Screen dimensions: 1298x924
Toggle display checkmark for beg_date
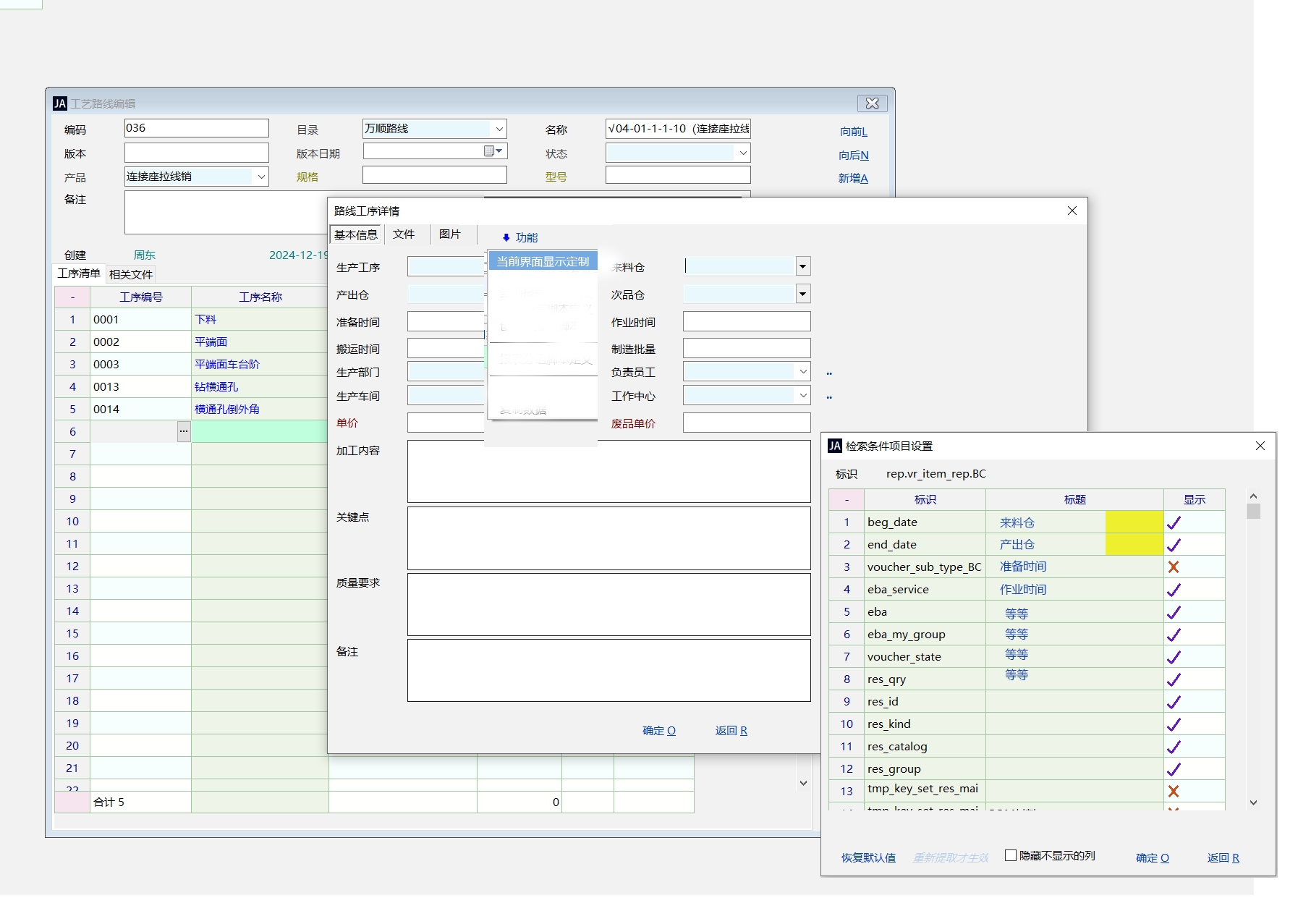click(1174, 522)
